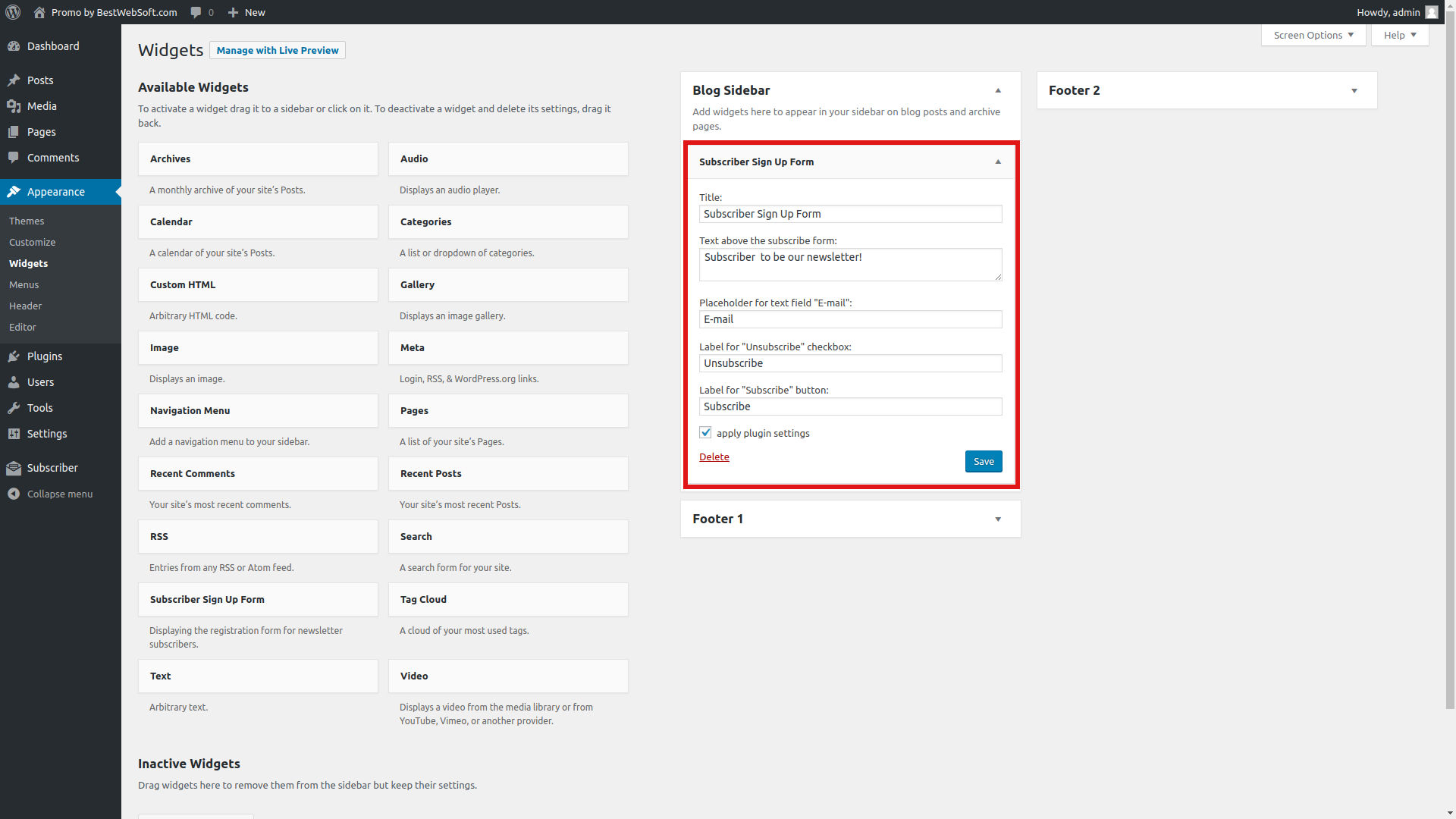This screenshot has width=1456, height=819.
Task: Expand the Footer 1 panel
Action: [998, 519]
